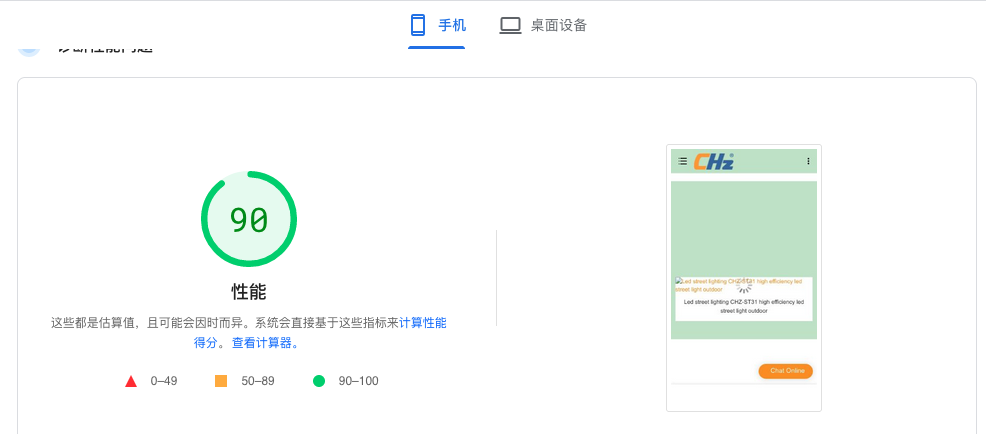Viewport: 986px width, 434px height.
Task: Click the hamburger menu icon in page preview
Action: (x=682, y=161)
